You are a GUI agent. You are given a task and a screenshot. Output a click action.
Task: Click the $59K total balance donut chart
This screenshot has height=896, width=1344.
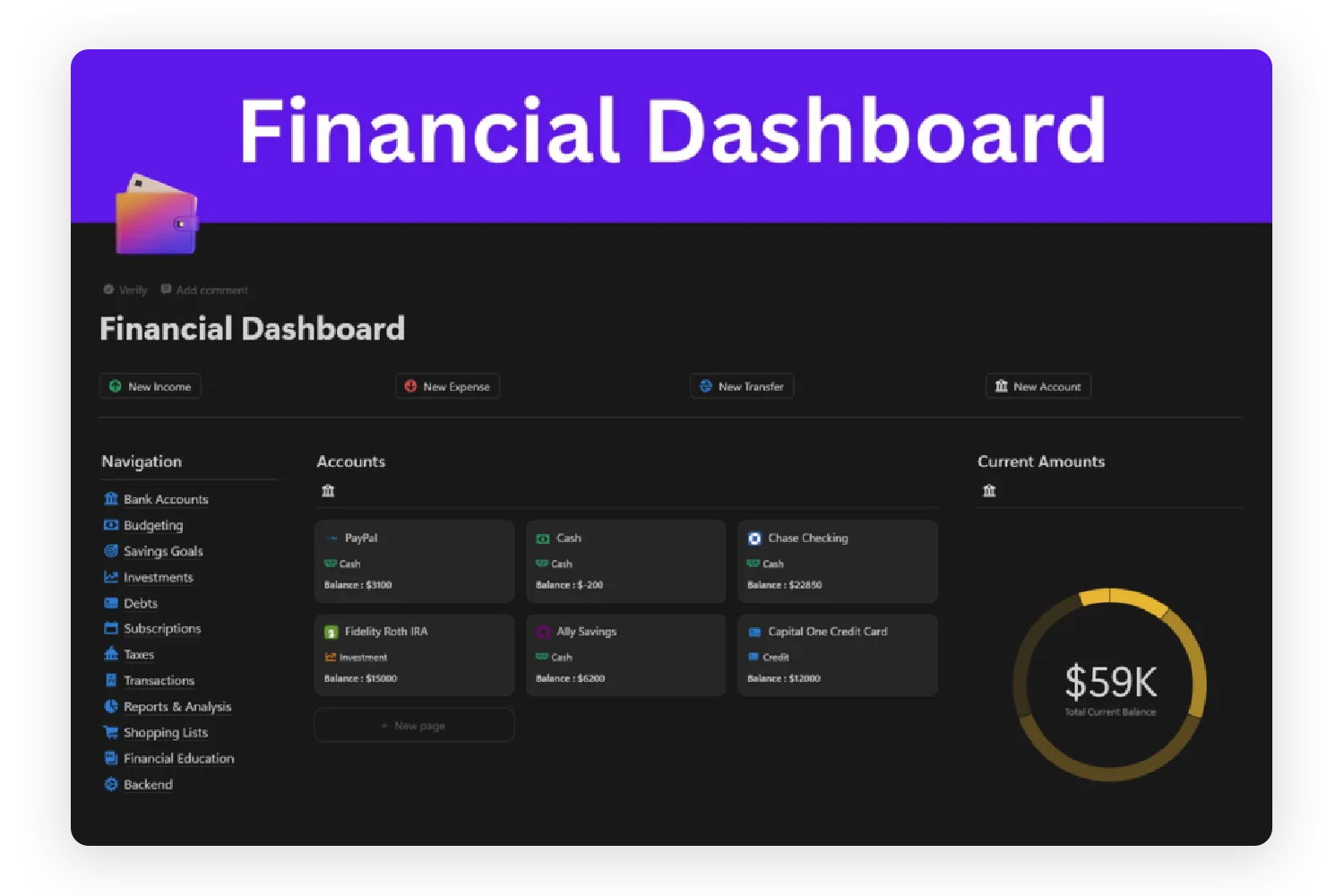coord(1110,685)
